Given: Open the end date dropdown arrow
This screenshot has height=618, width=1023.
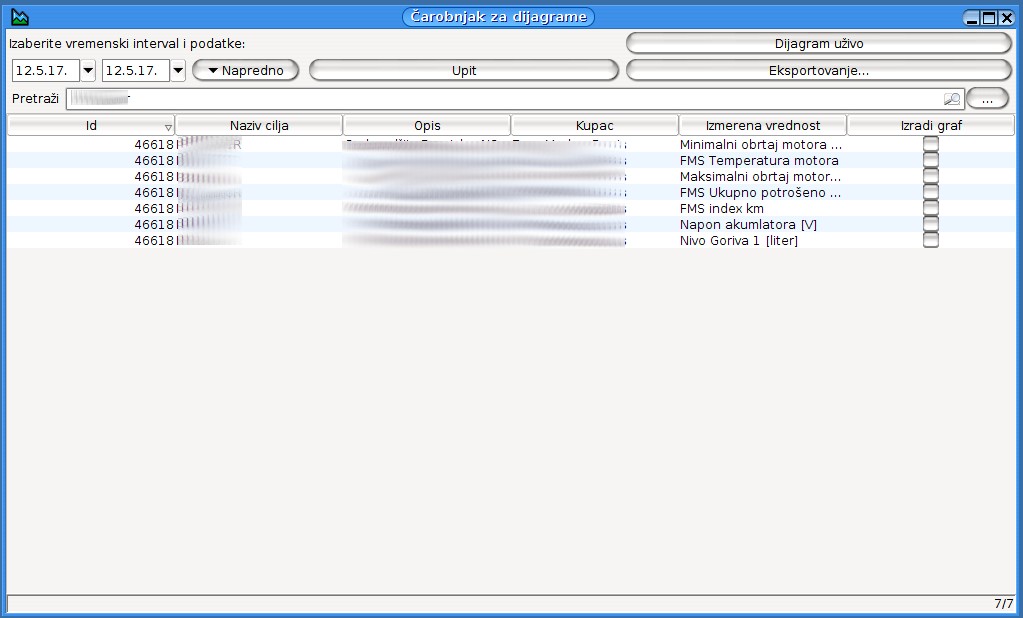Looking at the screenshot, I should point(178,70).
